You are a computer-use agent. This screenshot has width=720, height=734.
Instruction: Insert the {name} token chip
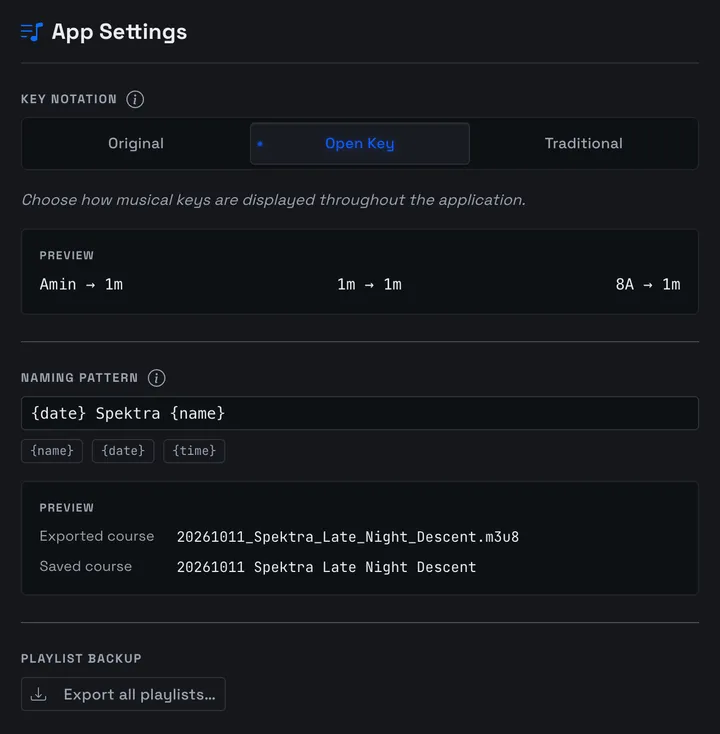click(x=52, y=451)
